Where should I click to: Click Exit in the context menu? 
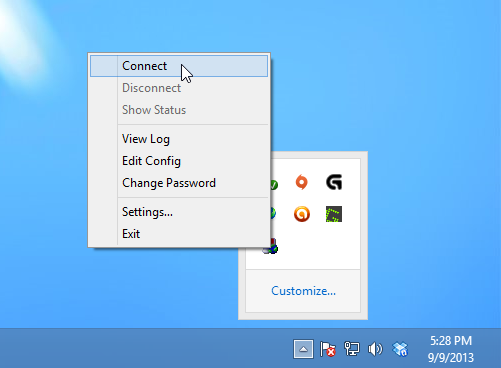tap(179, 234)
